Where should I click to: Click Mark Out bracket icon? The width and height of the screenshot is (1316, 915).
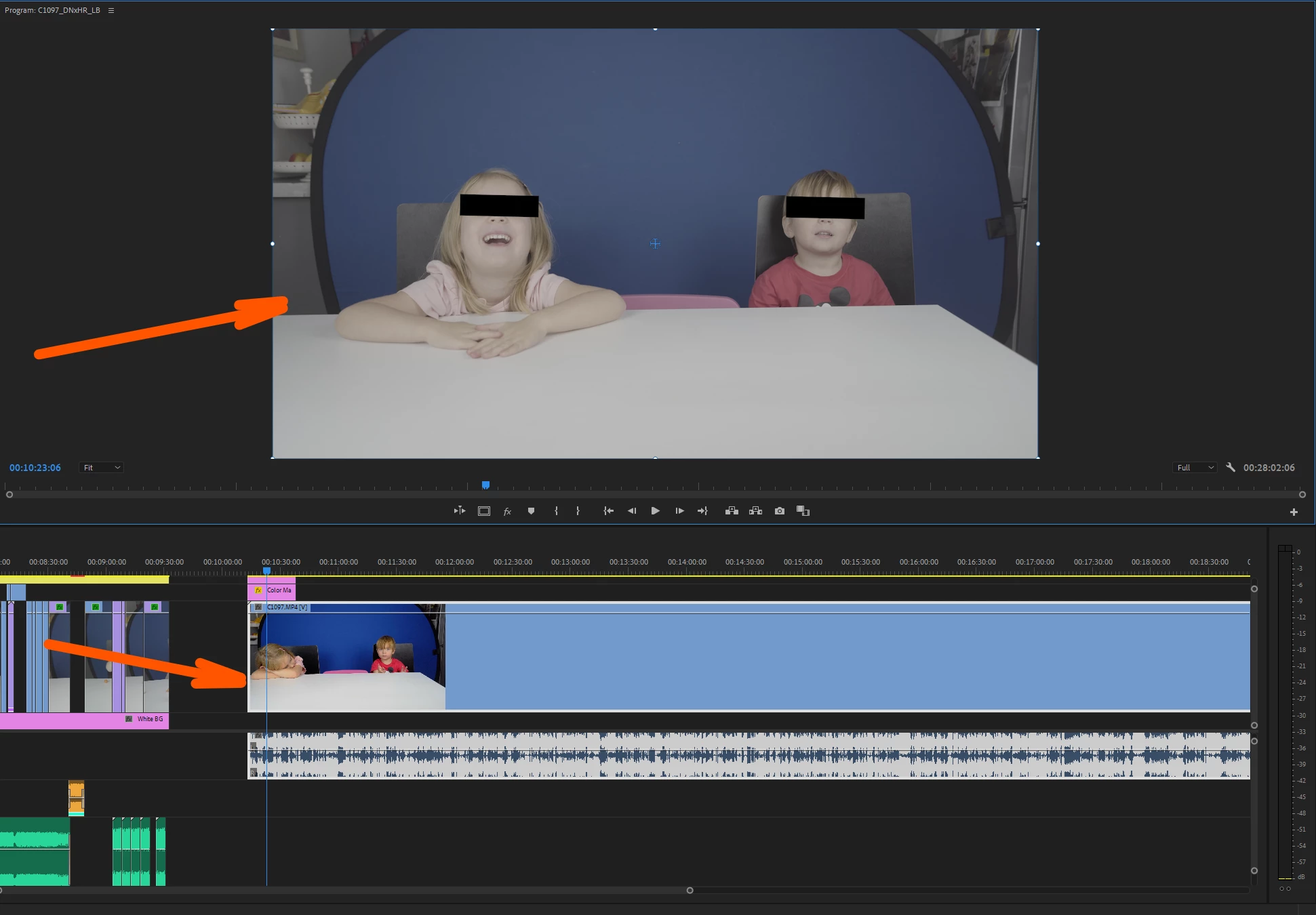pyautogui.click(x=578, y=511)
